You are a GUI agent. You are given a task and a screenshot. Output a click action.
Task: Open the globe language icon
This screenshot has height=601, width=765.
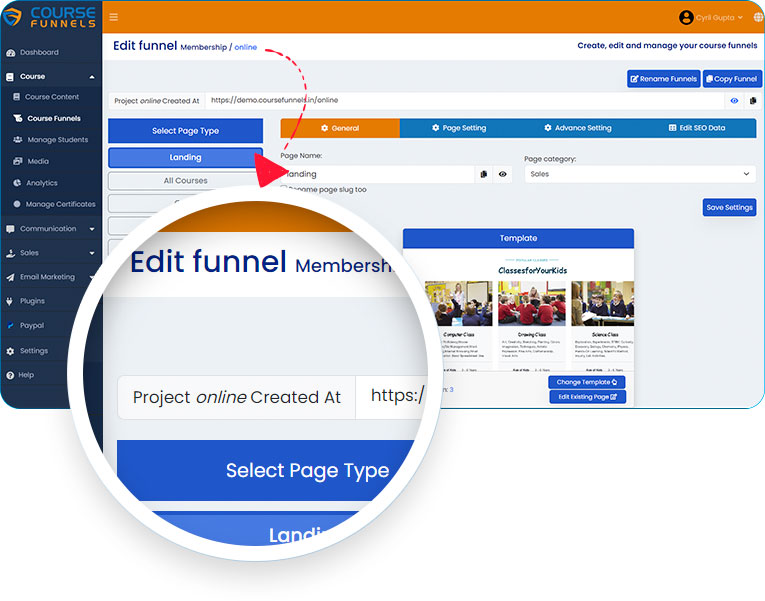pos(758,18)
